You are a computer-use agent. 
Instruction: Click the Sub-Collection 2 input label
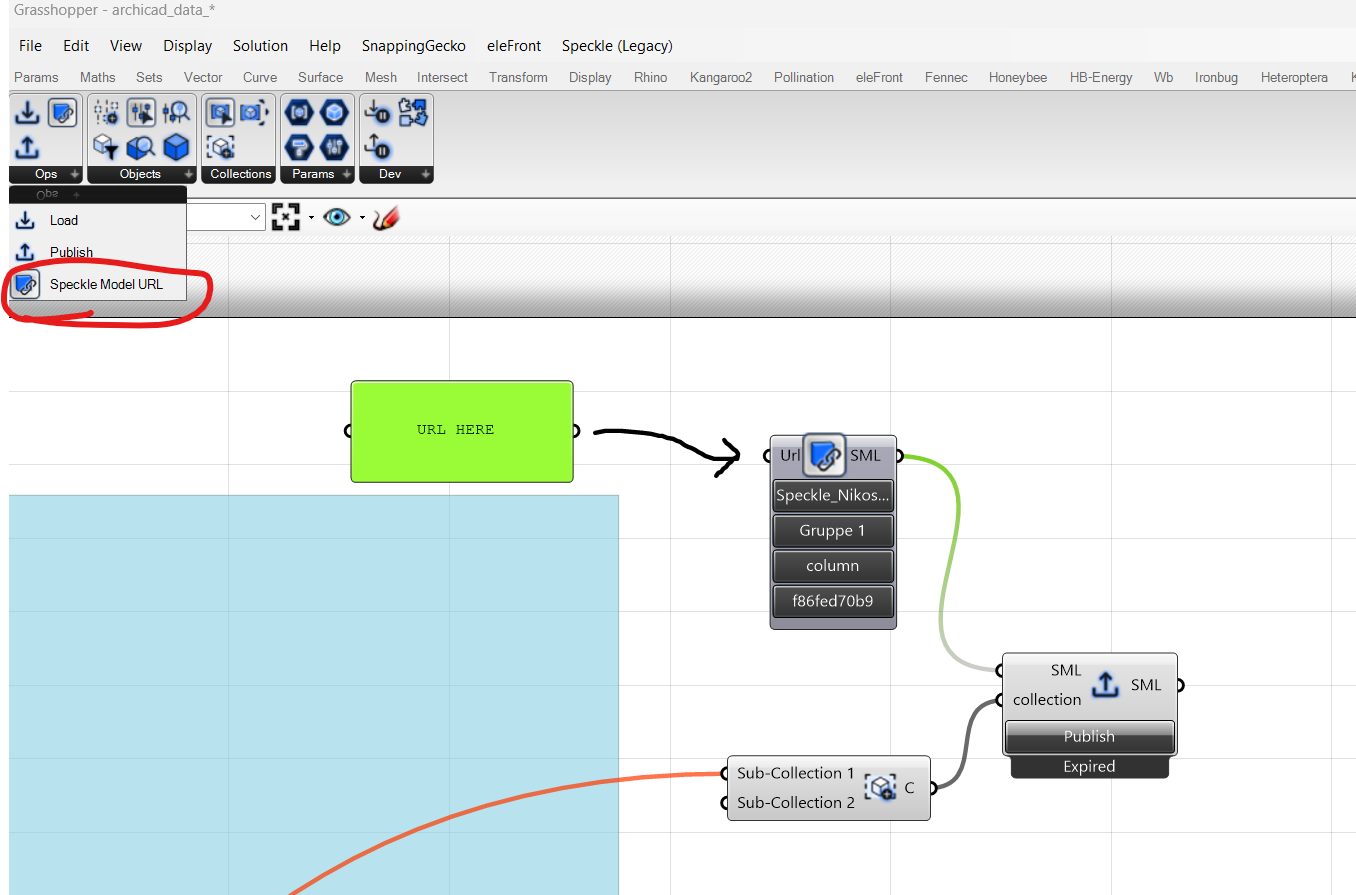[x=796, y=802]
